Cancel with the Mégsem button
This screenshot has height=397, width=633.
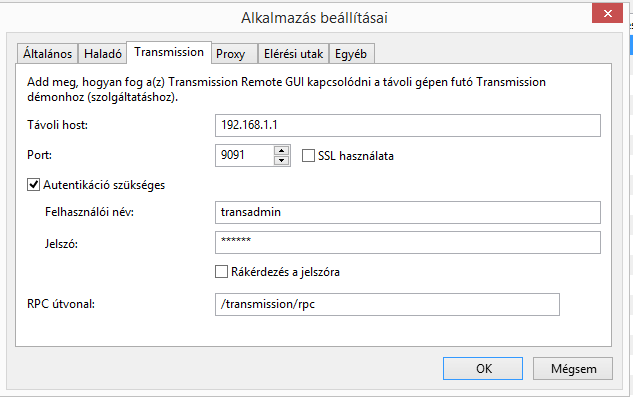click(x=573, y=368)
